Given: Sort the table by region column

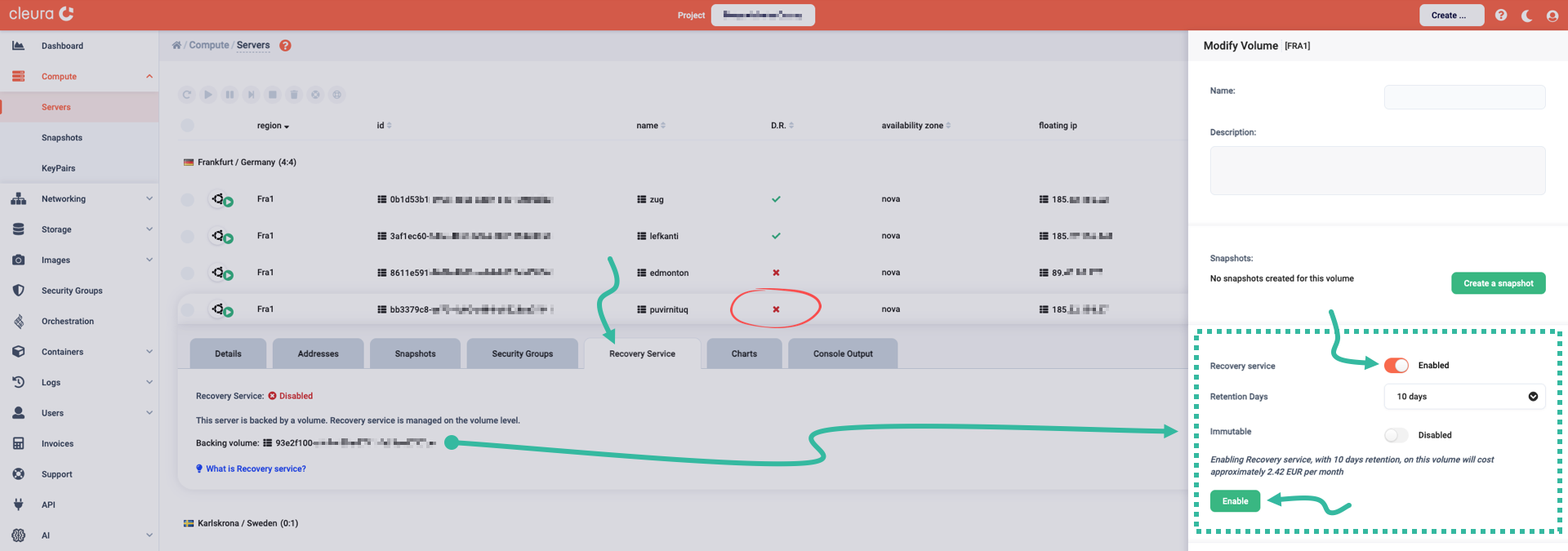Looking at the screenshot, I should click(273, 126).
